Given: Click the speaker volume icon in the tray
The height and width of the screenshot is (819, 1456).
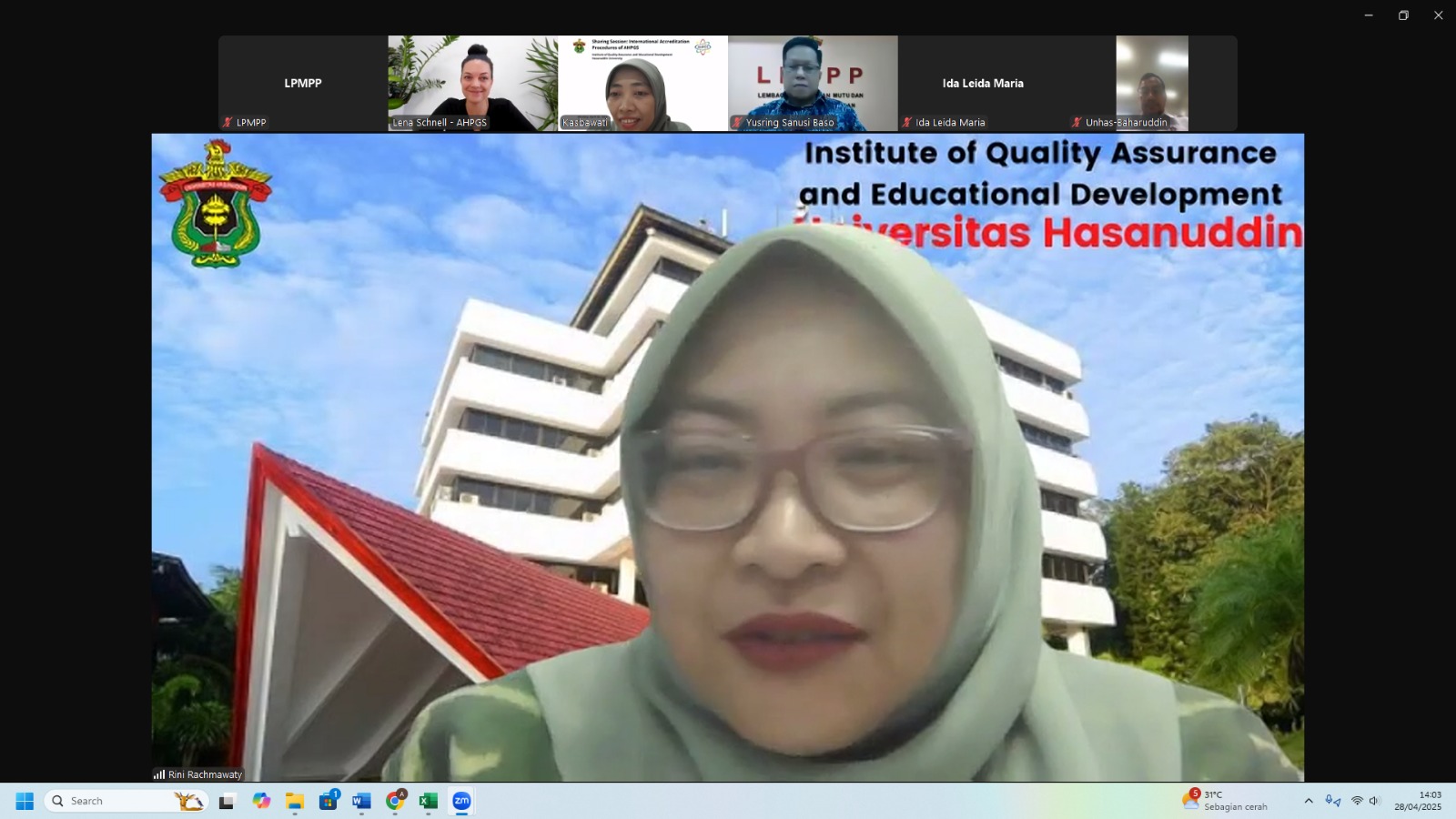Looking at the screenshot, I should click(1374, 801).
